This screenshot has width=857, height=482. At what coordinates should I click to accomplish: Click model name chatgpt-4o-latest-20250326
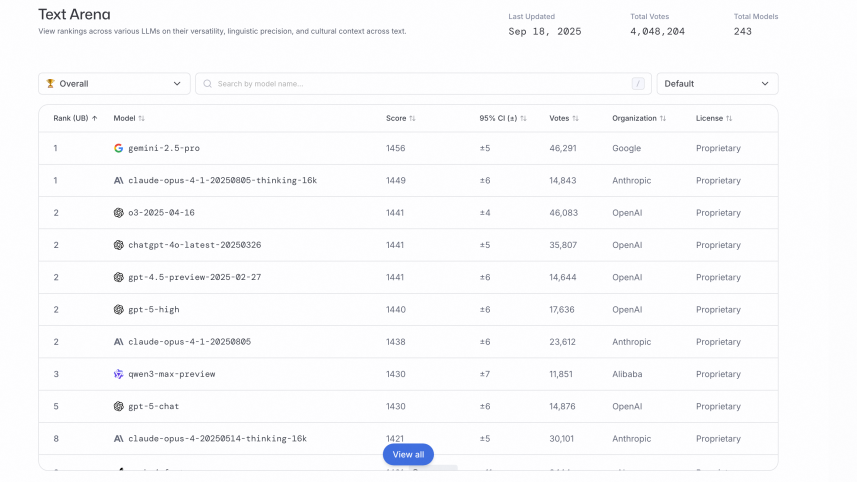[195, 245]
